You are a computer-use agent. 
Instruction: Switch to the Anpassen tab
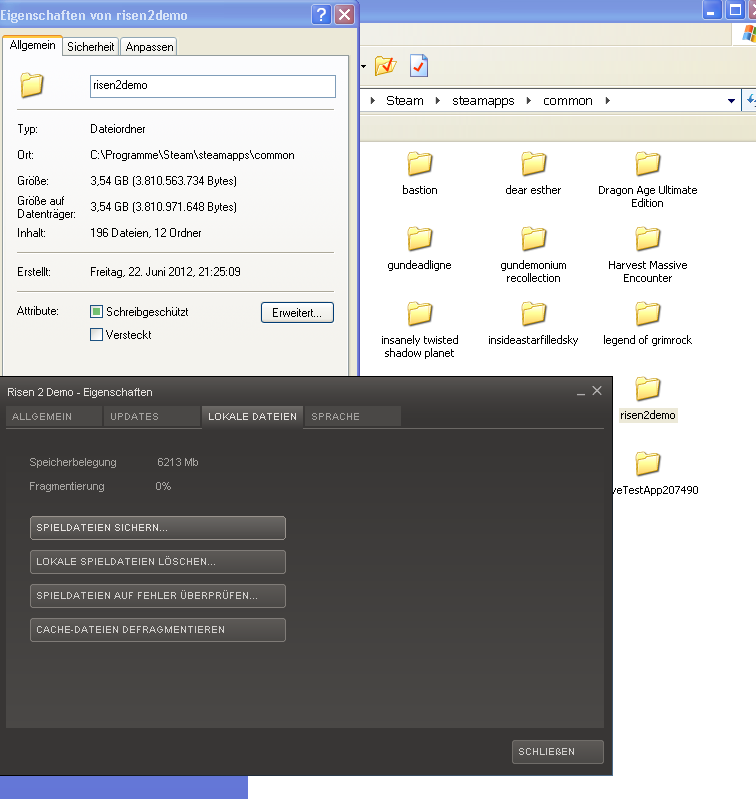click(x=149, y=47)
